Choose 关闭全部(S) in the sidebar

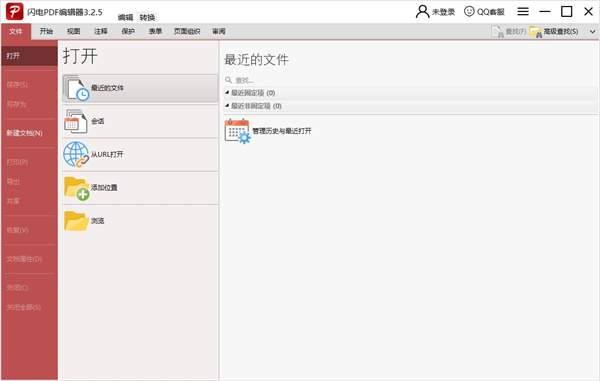pyautogui.click(x=24, y=307)
